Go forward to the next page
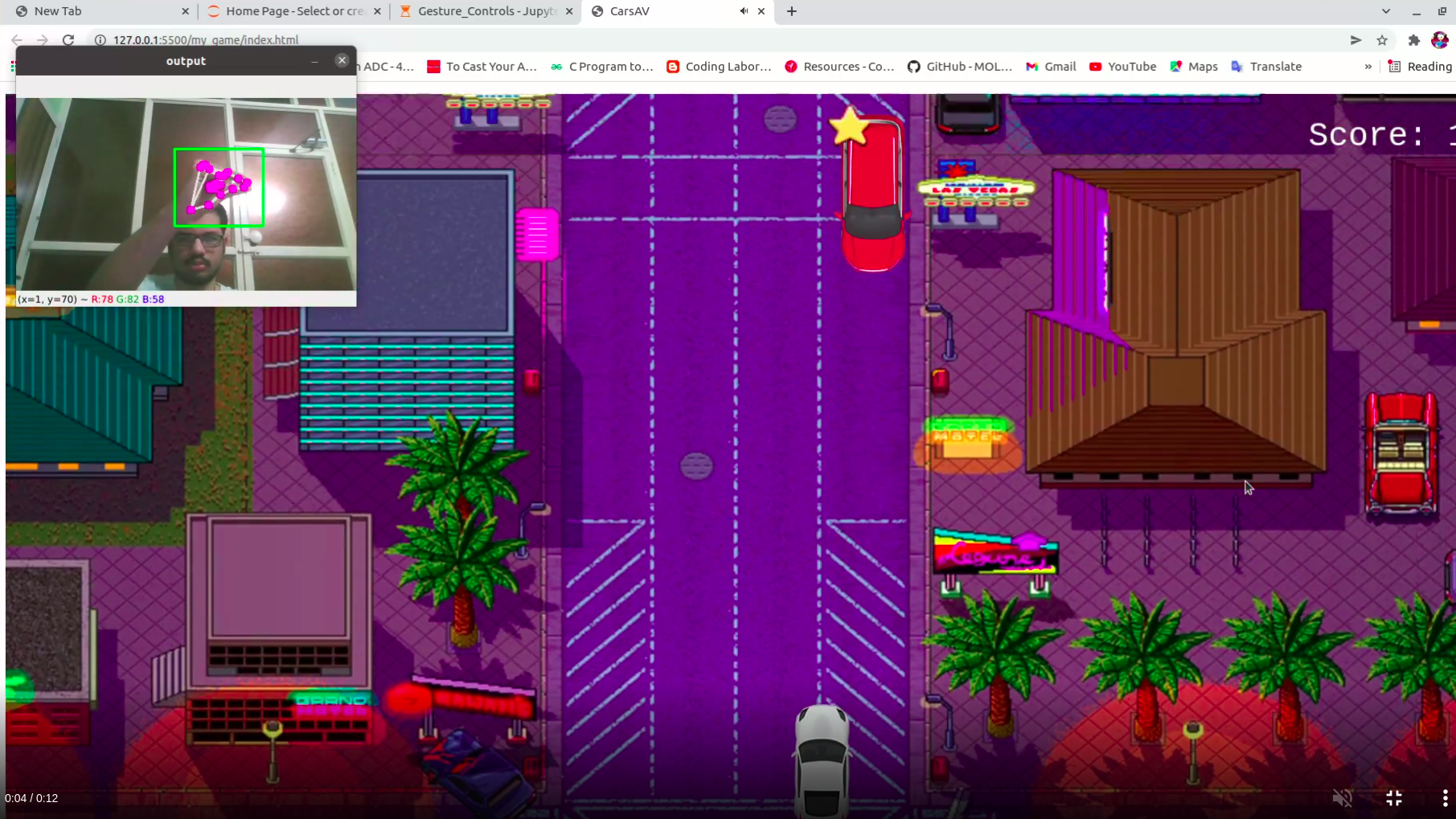The width and height of the screenshot is (1456, 819). pos(43,39)
